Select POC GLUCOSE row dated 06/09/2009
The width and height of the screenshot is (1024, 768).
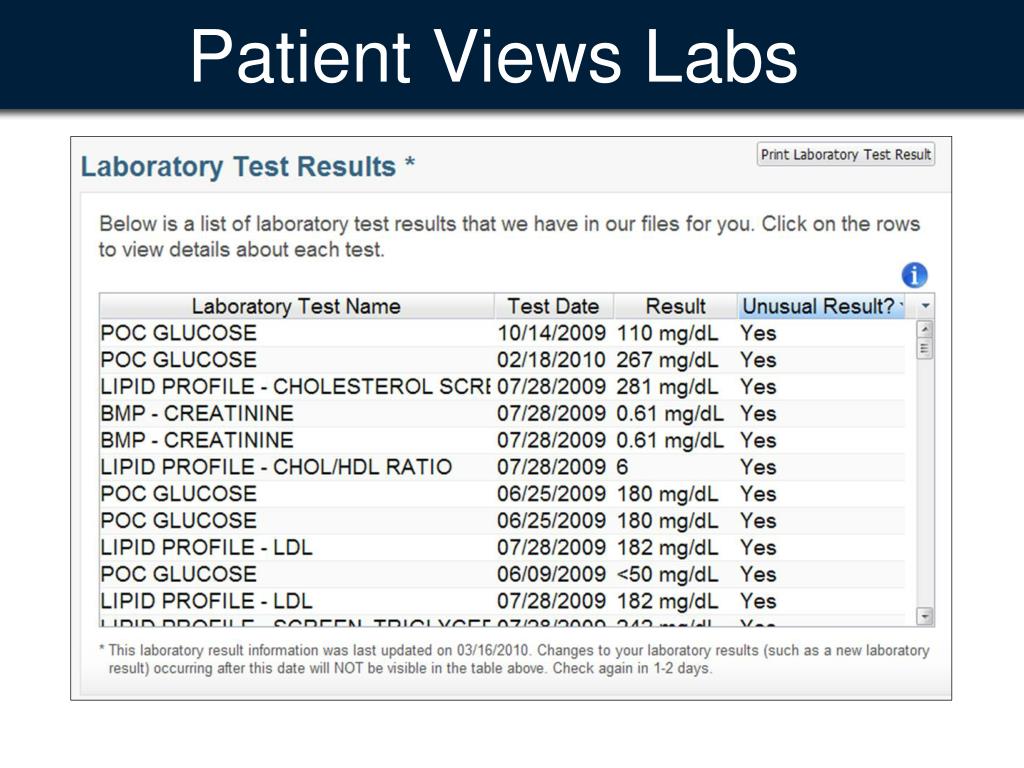(502, 574)
